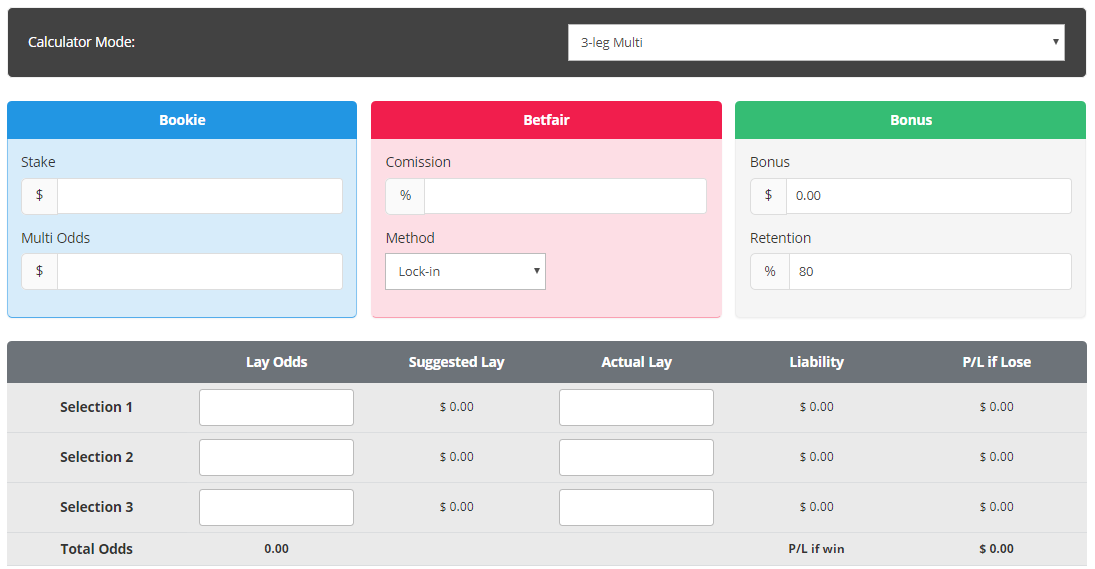The image size is (1095, 569).
Task: Click Selection 2 Actual Lay field
Action: pos(636,457)
